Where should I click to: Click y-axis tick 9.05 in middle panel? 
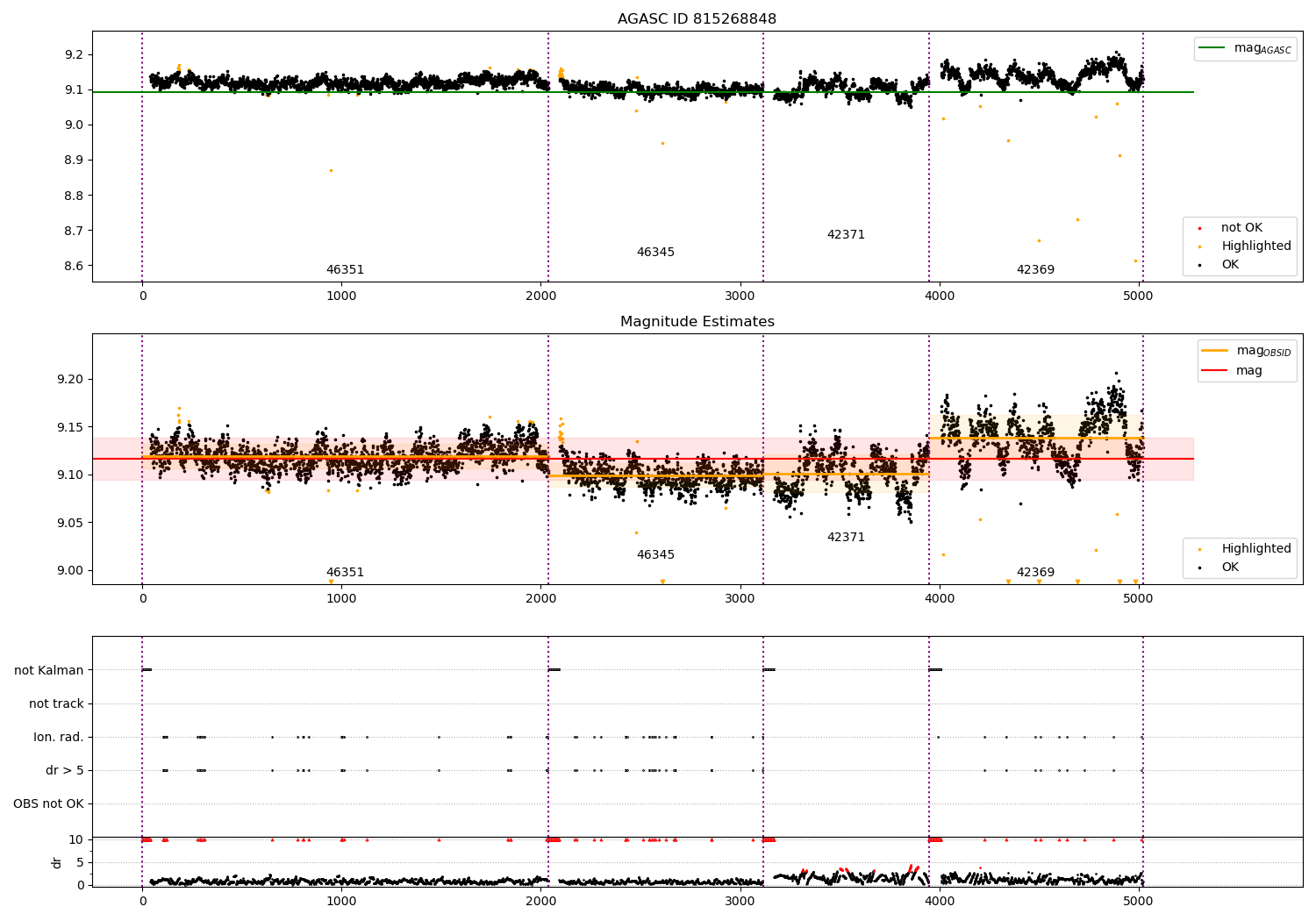tap(70, 524)
